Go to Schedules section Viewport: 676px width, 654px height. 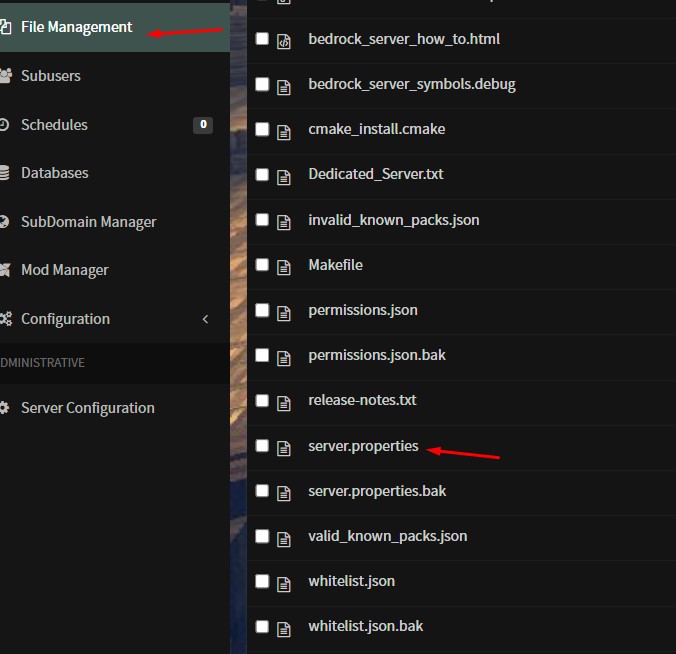point(54,125)
